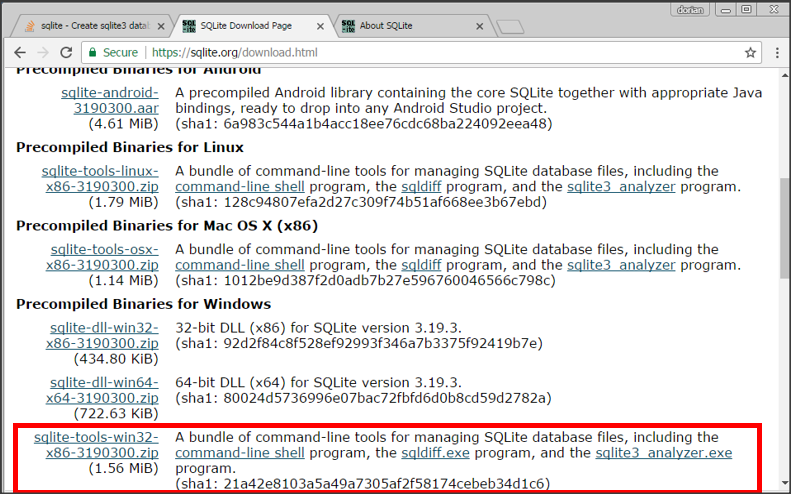Switch to the About SQLite tab
The height and width of the screenshot is (494, 791).
point(409,26)
